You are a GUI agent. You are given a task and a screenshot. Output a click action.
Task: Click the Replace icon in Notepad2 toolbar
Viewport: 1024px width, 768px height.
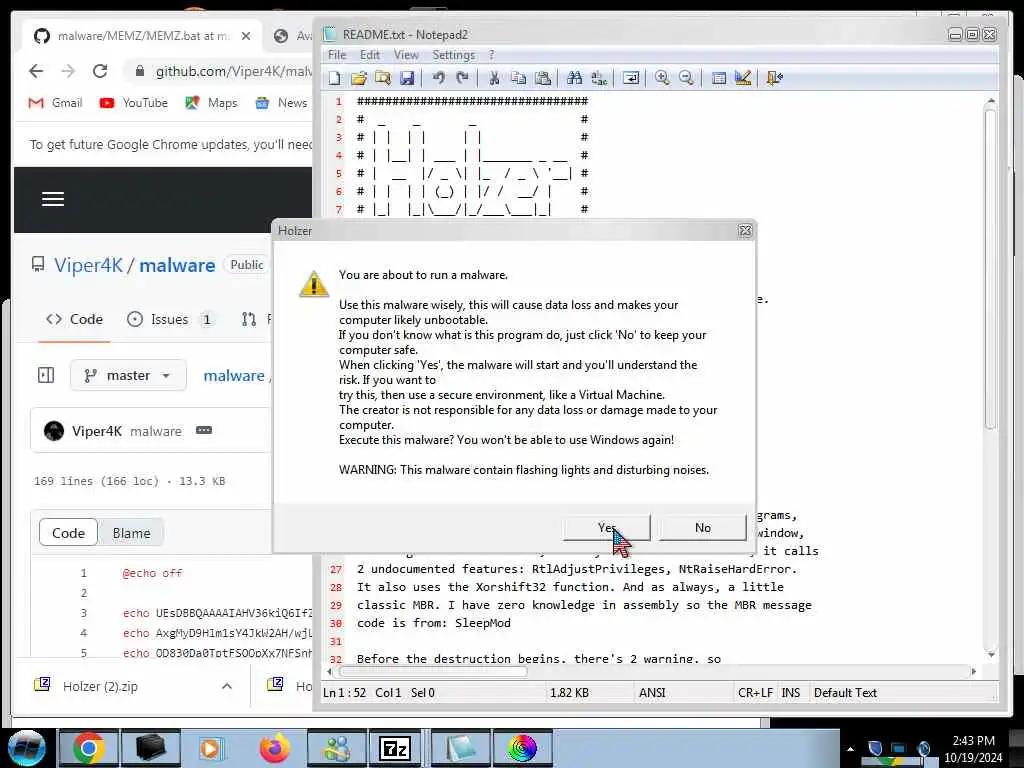(599, 78)
